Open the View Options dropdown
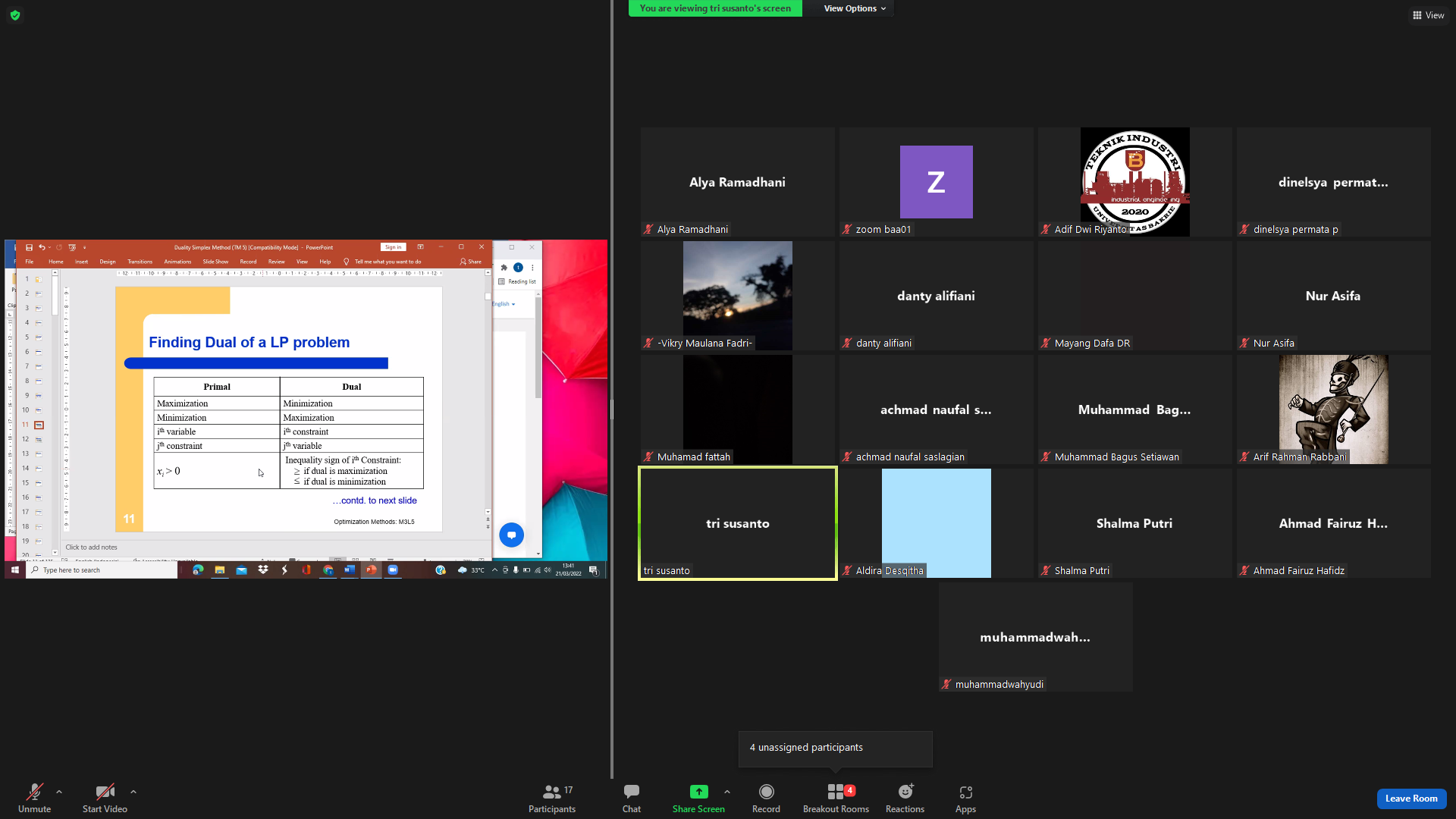This screenshot has width=1456, height=819. click(x=855, y=8)
